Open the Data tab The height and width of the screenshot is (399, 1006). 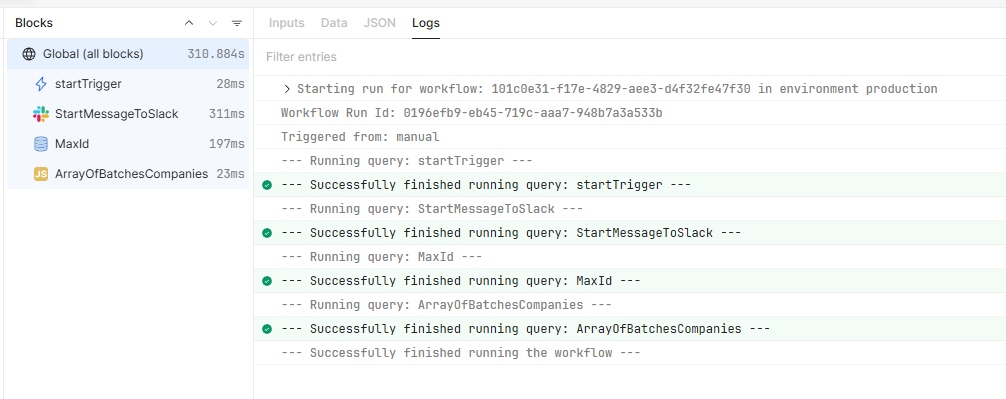point(334,23)
